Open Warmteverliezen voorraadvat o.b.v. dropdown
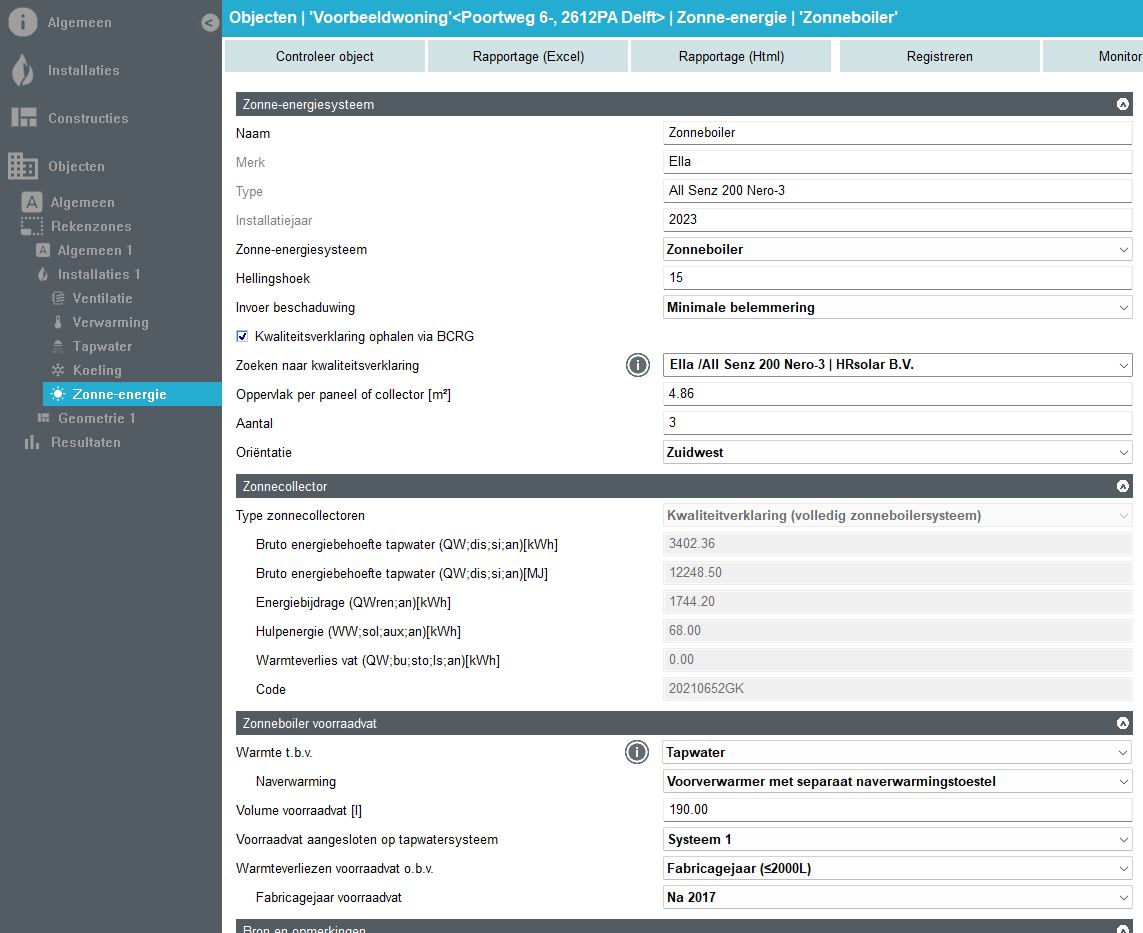The image size is (1143, 933). coord(897,869)
